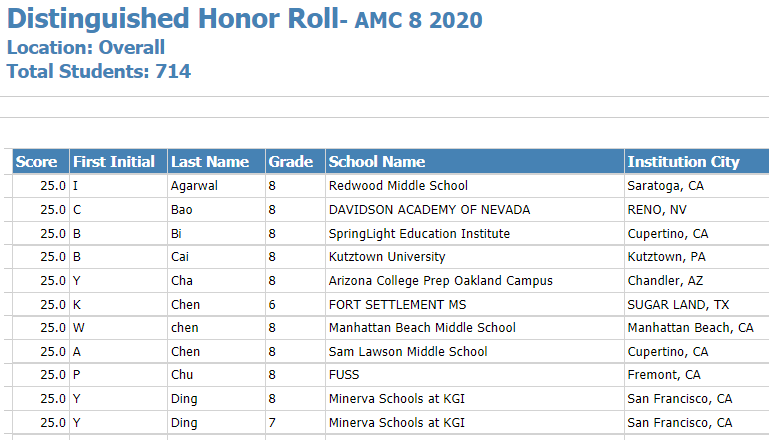Click the Redwood Middle School cell
Viewport: 769px width, 440px height.
[x=475, y=186]
